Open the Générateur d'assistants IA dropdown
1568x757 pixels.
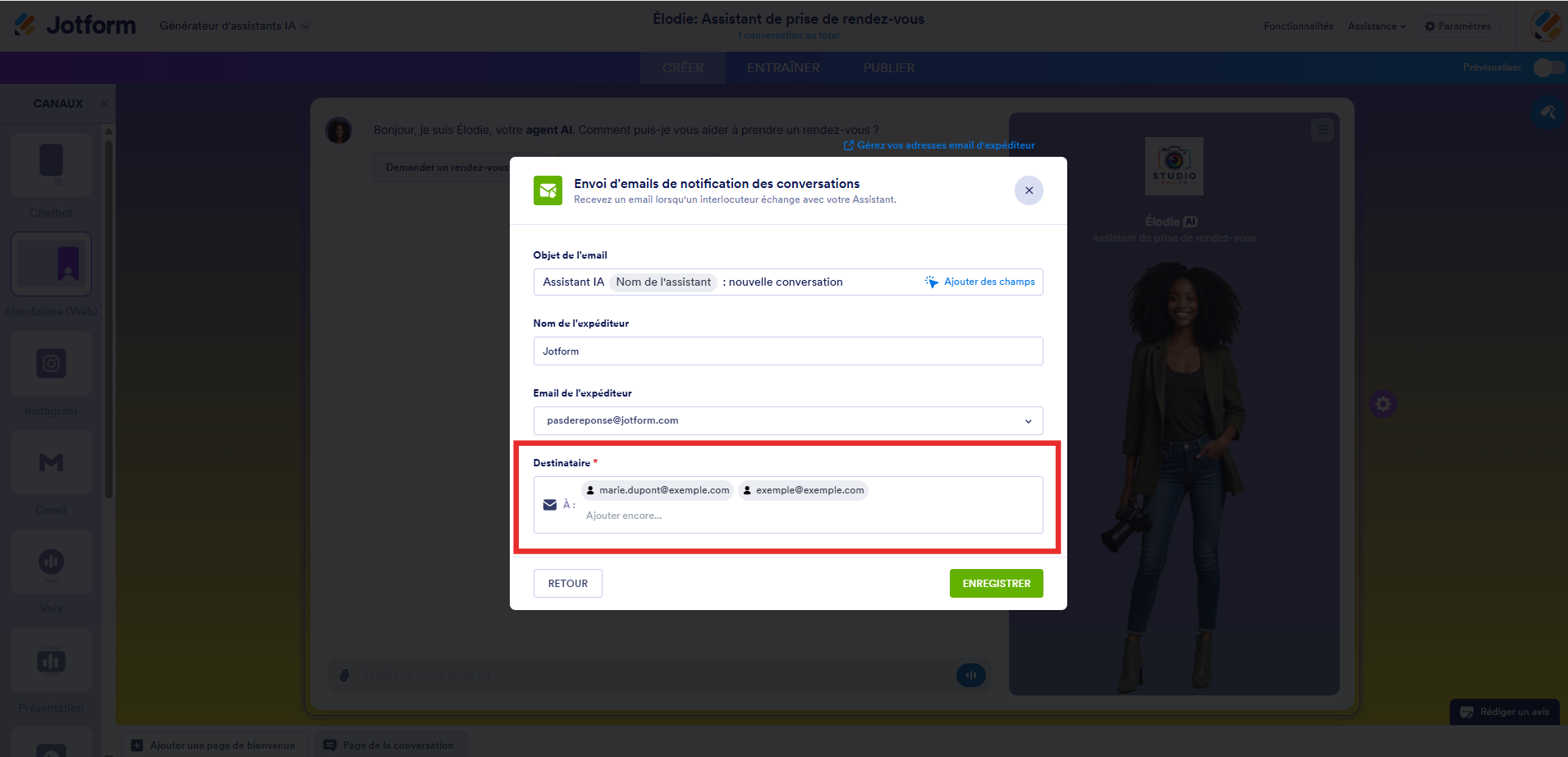(235, 26)
